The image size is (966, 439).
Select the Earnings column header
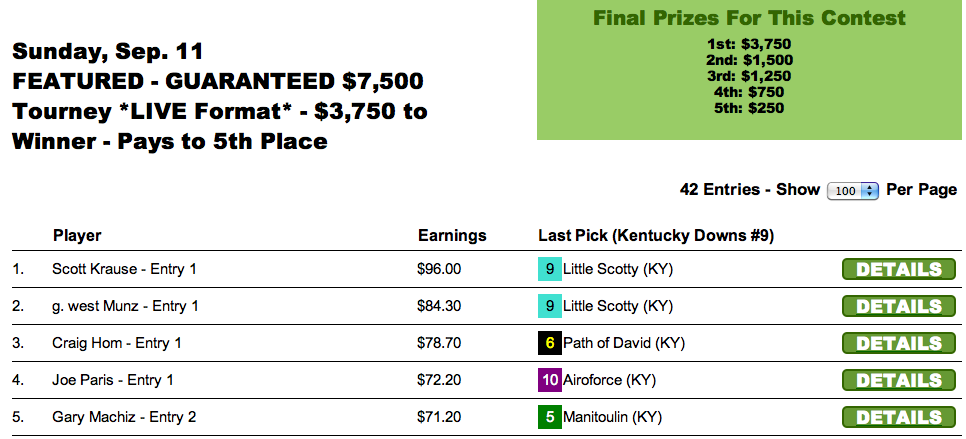coord(451,236)
